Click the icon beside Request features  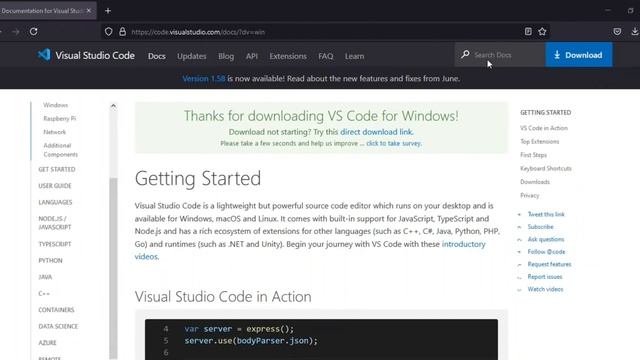point(519,264)
